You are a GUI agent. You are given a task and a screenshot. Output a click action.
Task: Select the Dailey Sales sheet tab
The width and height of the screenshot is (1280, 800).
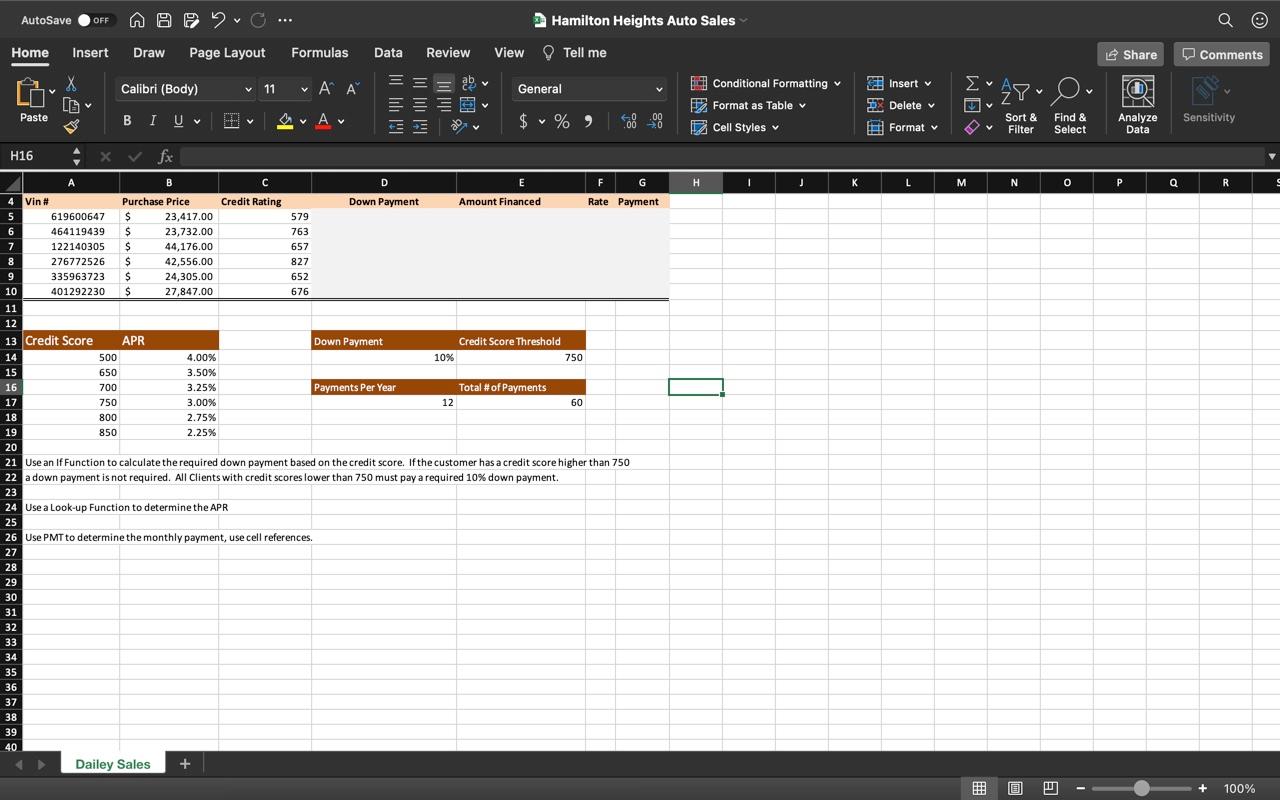pyautogui.click(x=112, y=763)
